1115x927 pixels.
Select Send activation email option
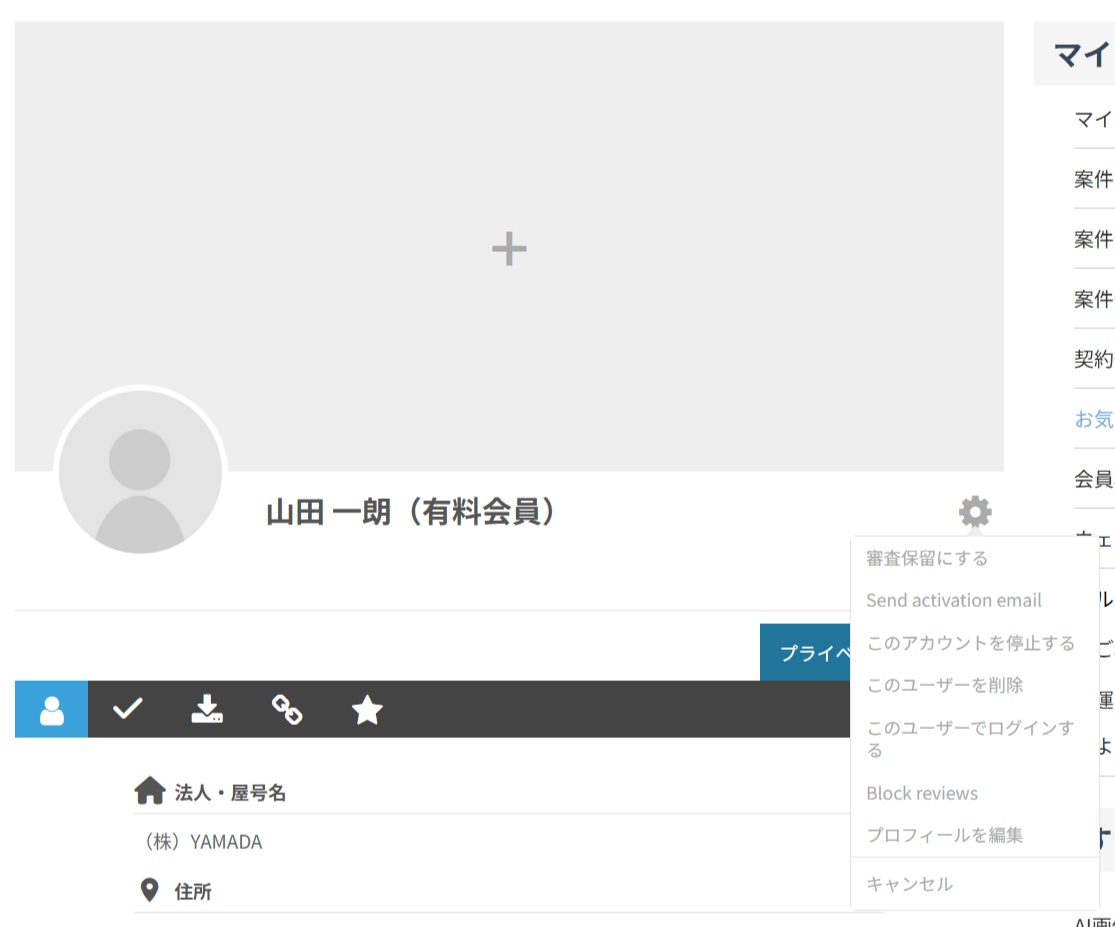[x=953, y=600]
